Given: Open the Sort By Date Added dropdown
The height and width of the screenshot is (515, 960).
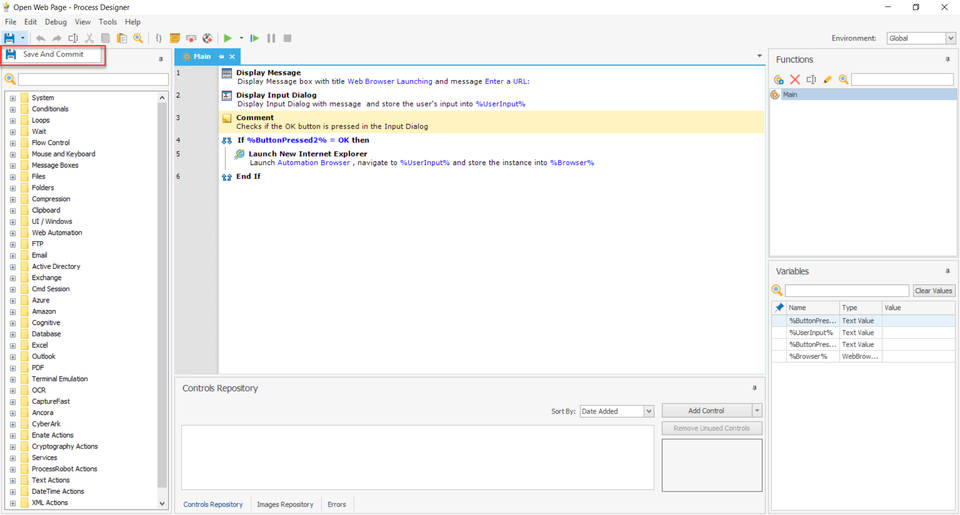Looking at the screenshot, I should tap(617, 412).
